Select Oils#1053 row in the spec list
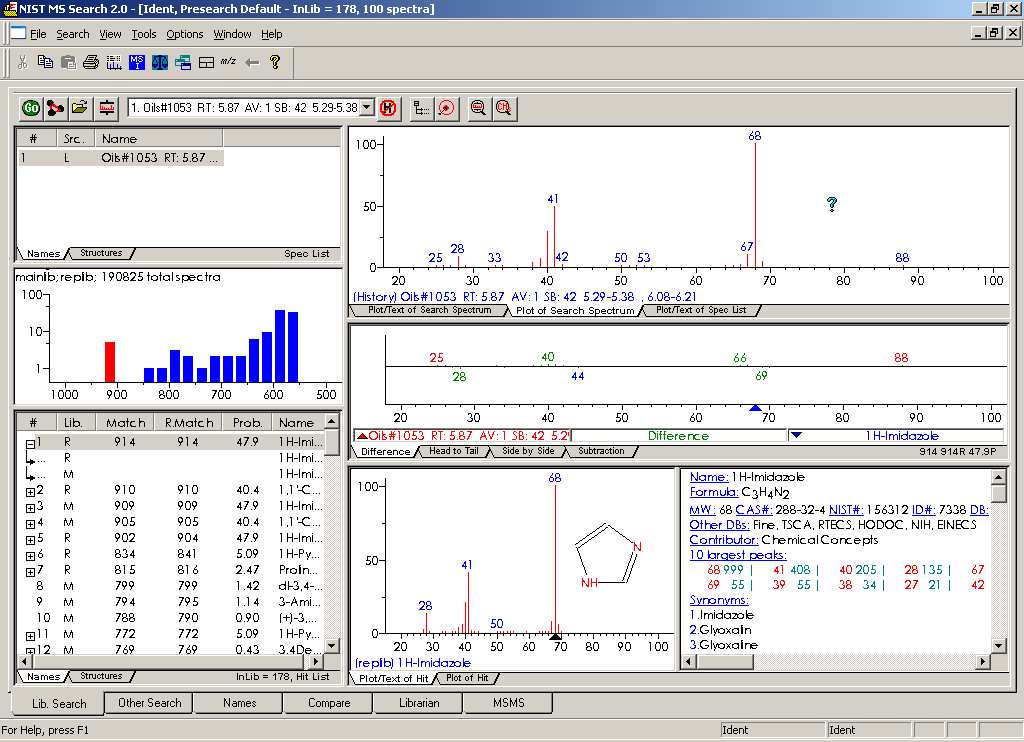 [x=121, y=157]
